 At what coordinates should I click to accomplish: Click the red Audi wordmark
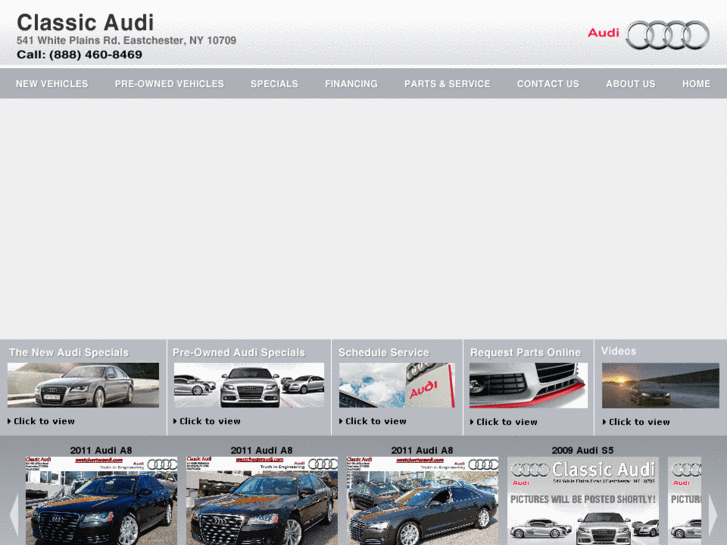(603, 33)
